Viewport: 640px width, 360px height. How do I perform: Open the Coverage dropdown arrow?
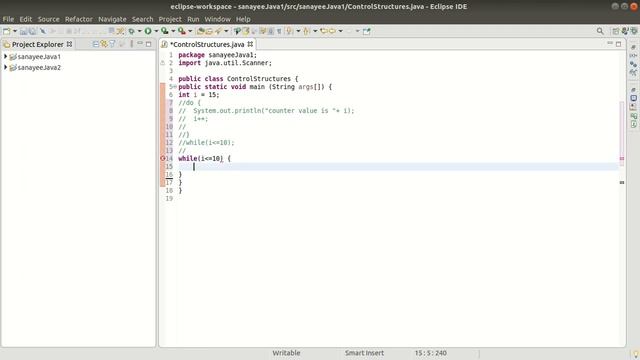point(173,31)
